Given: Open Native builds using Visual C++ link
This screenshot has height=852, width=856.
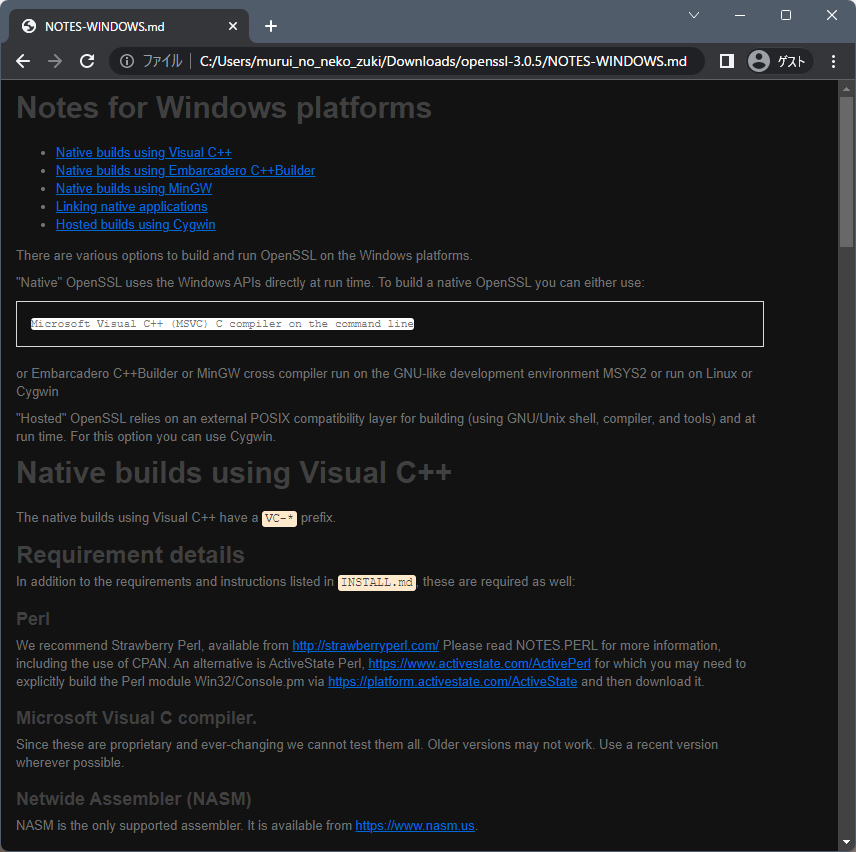Looking at the screenshot, I should [x=144, y=152].
